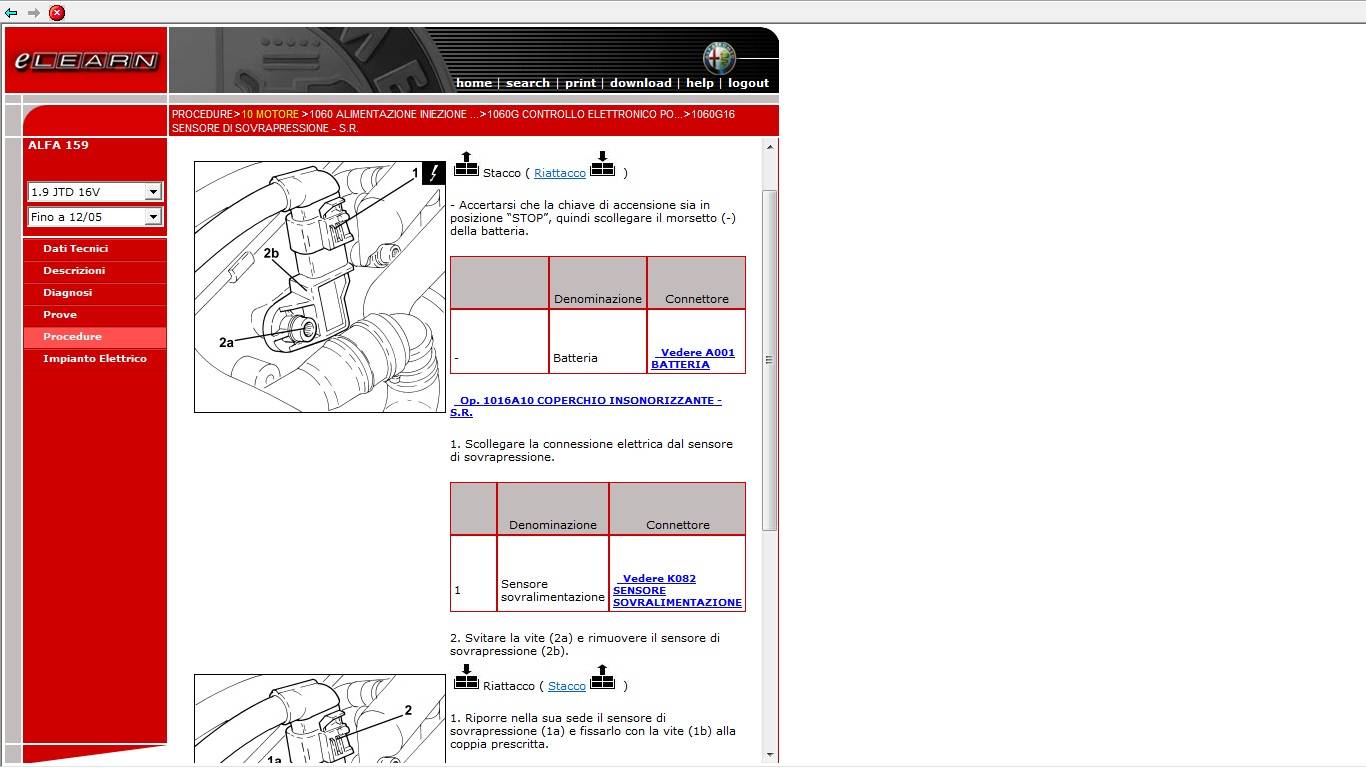Click the Batteria table cell
This screenshot has height=768, width=1366.
click(x=598, y=342)
